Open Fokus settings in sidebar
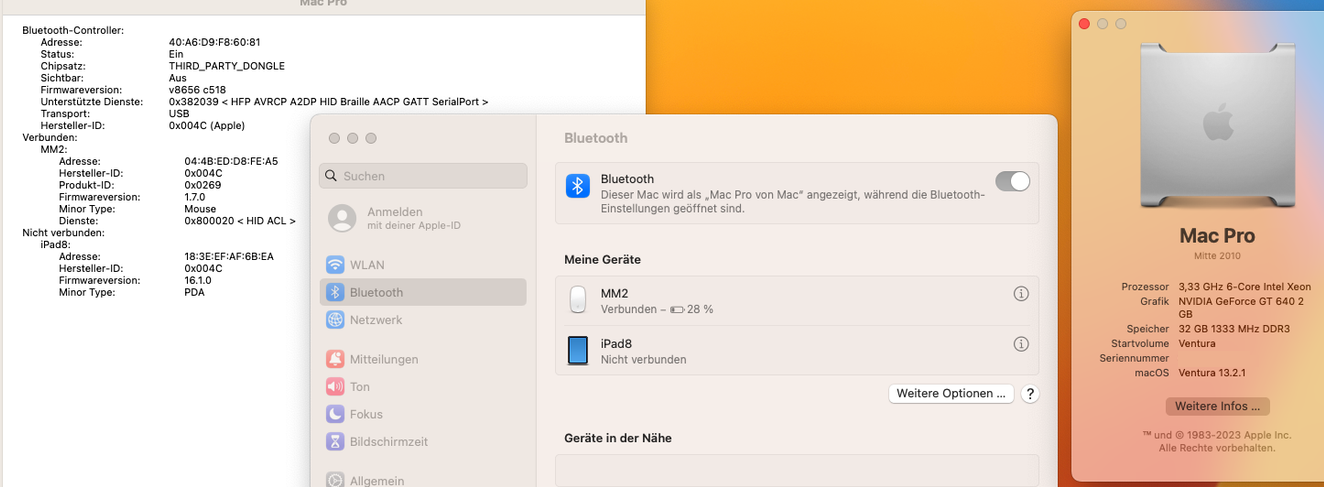This screenshot has height=487, width=1324. [423, 414]
